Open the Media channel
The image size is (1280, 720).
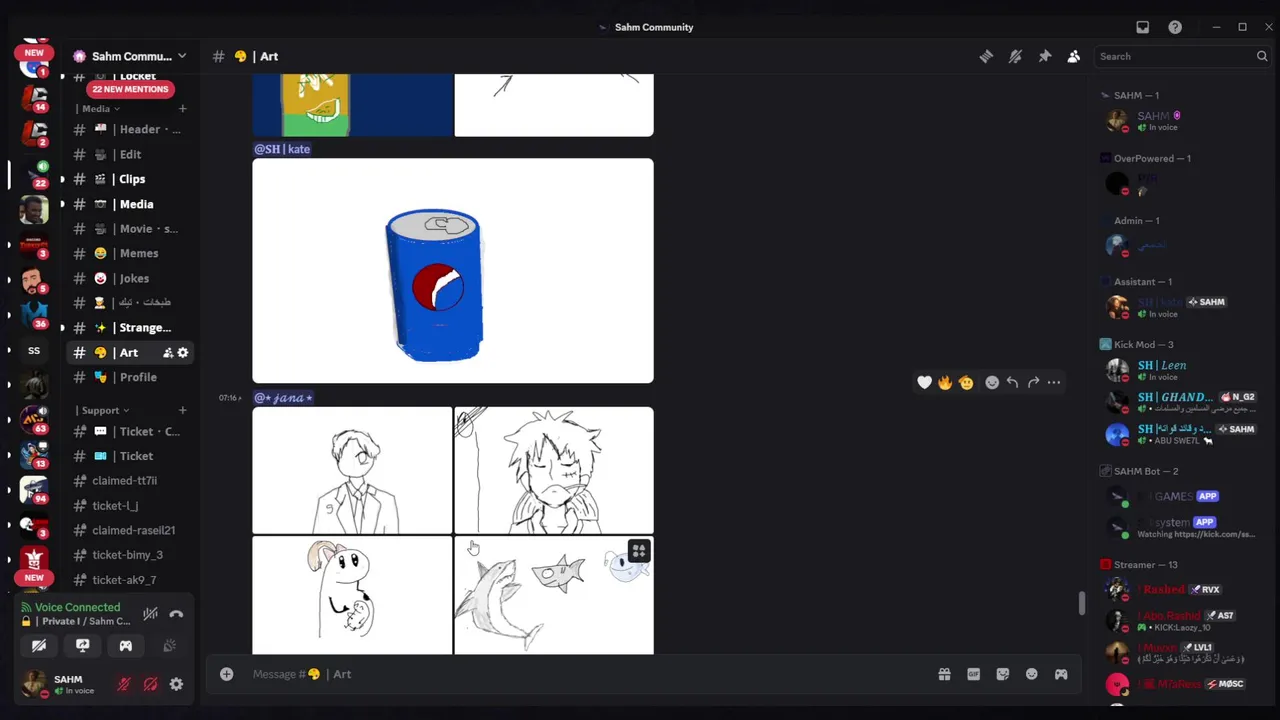130,204
